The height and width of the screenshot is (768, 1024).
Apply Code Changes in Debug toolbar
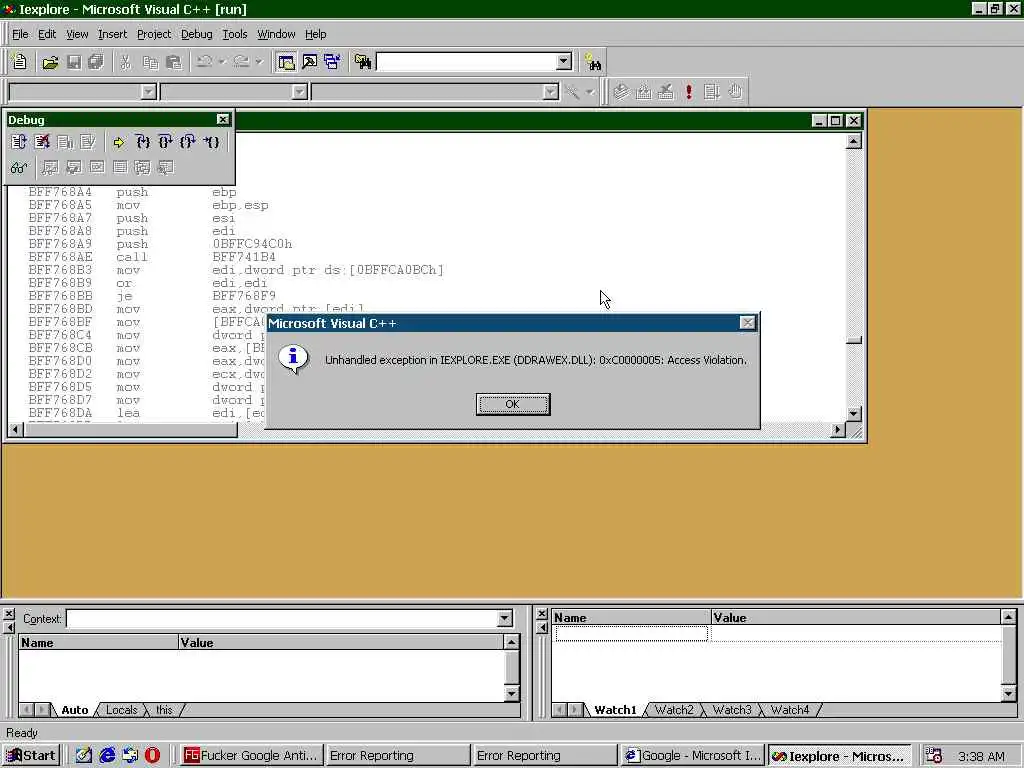(88, 142)
